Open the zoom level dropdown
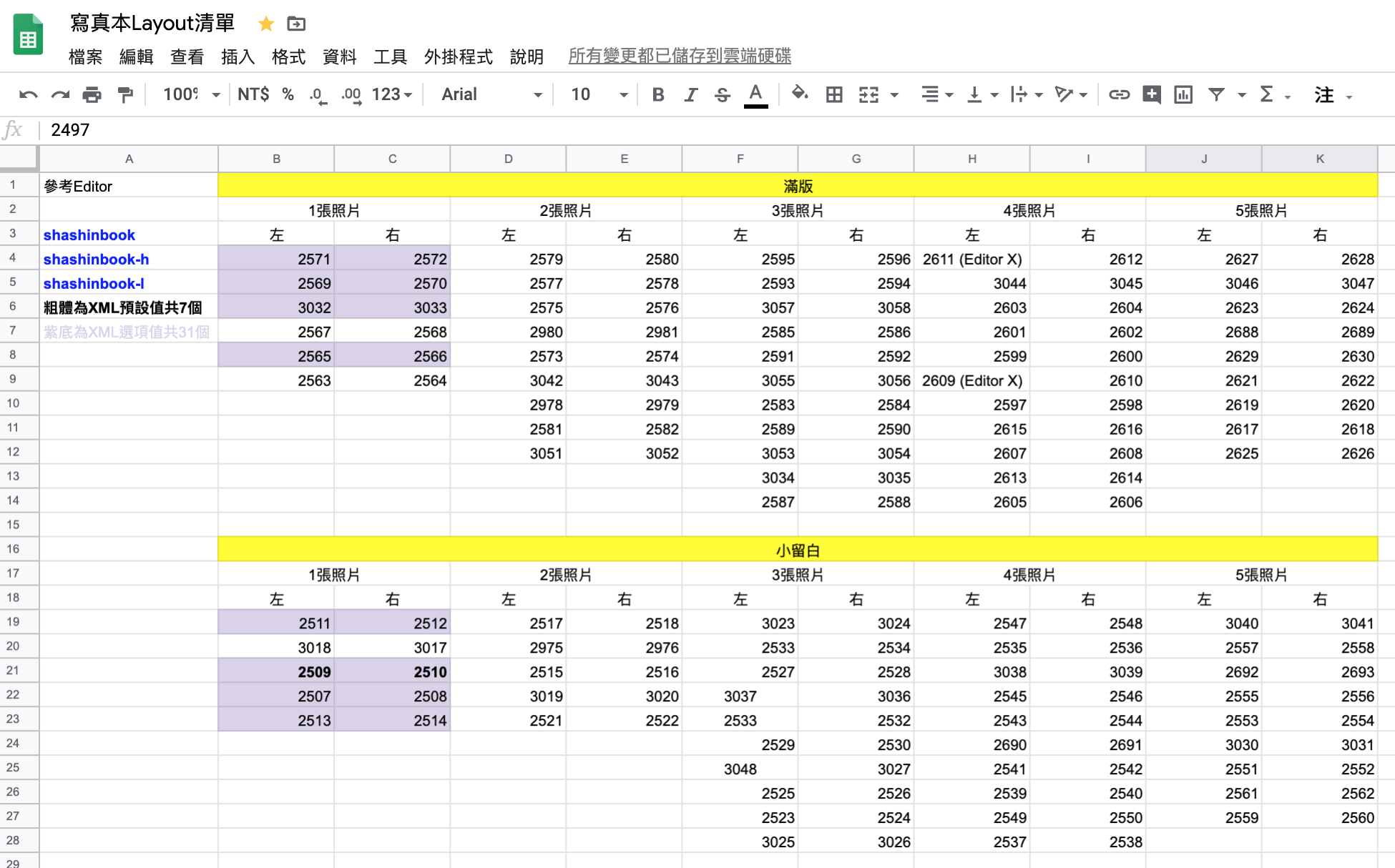 [191, 94]
